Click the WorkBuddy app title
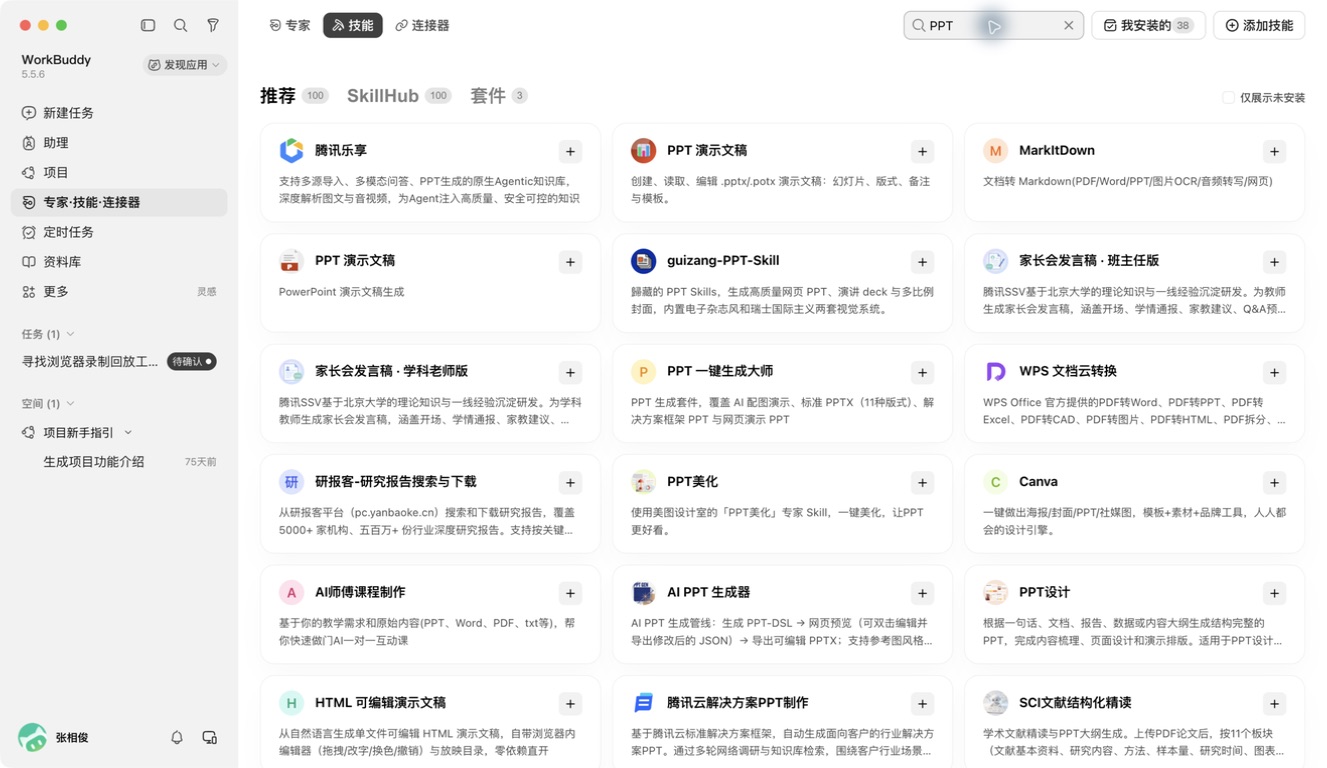Image resolution: width=1327 pixels, height=768 pixels. (56, 59)
